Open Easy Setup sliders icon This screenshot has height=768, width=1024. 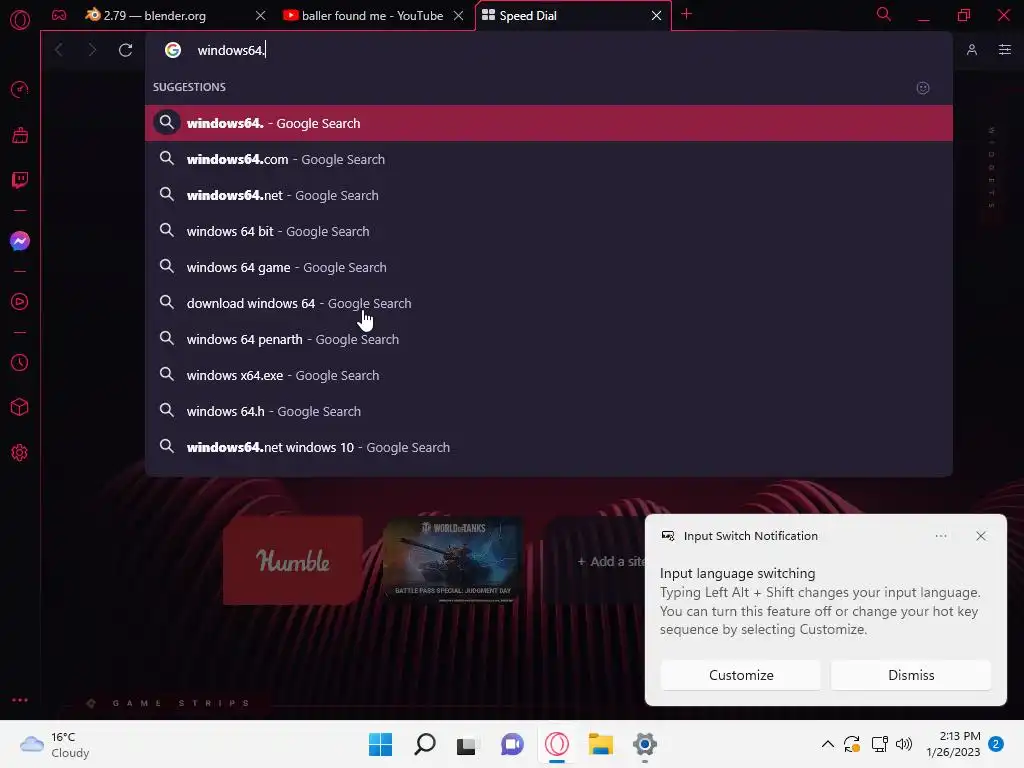[x=1005, y=50]
